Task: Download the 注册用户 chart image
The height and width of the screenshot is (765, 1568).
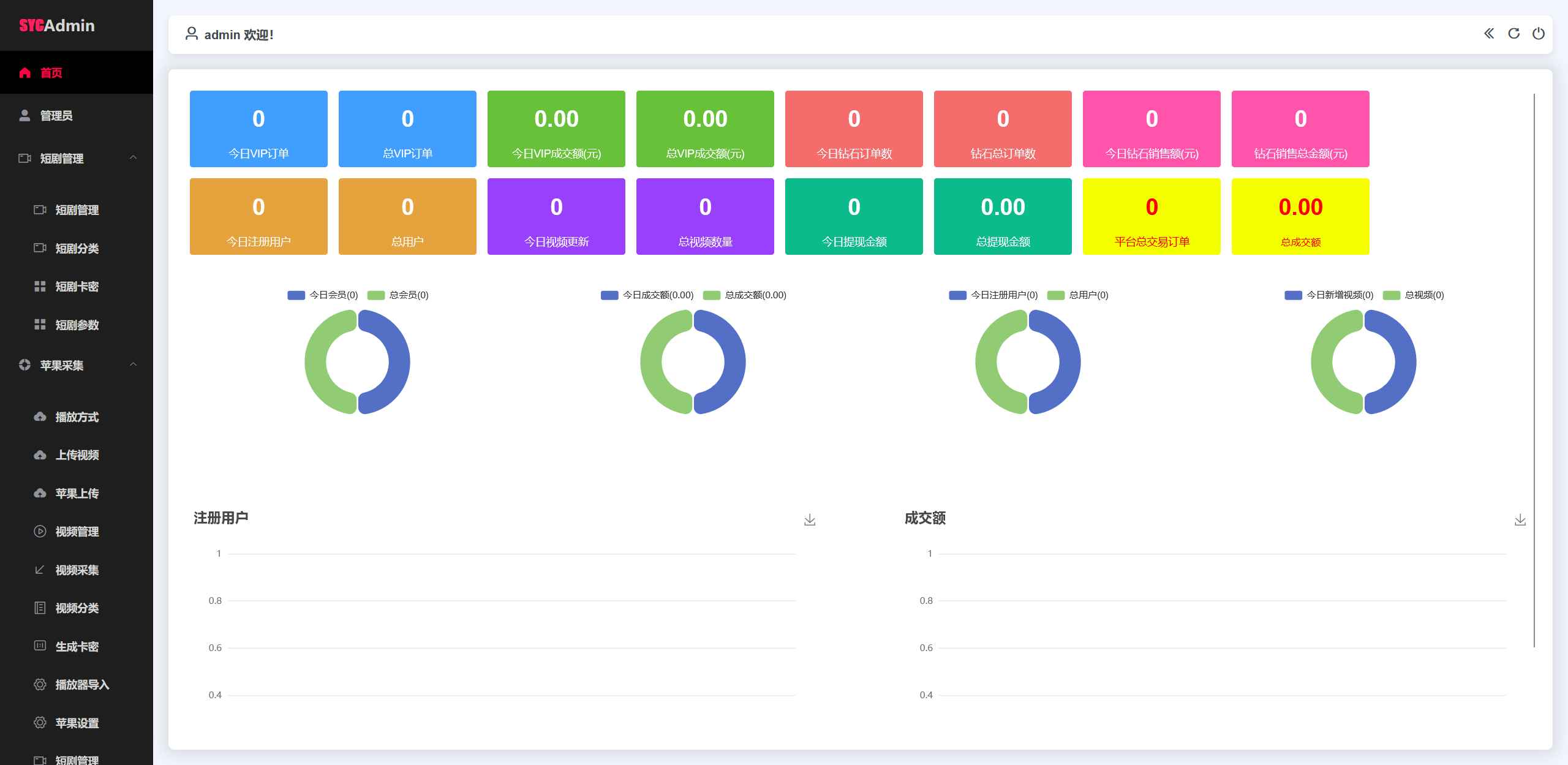Action: [x=810, y=520]
